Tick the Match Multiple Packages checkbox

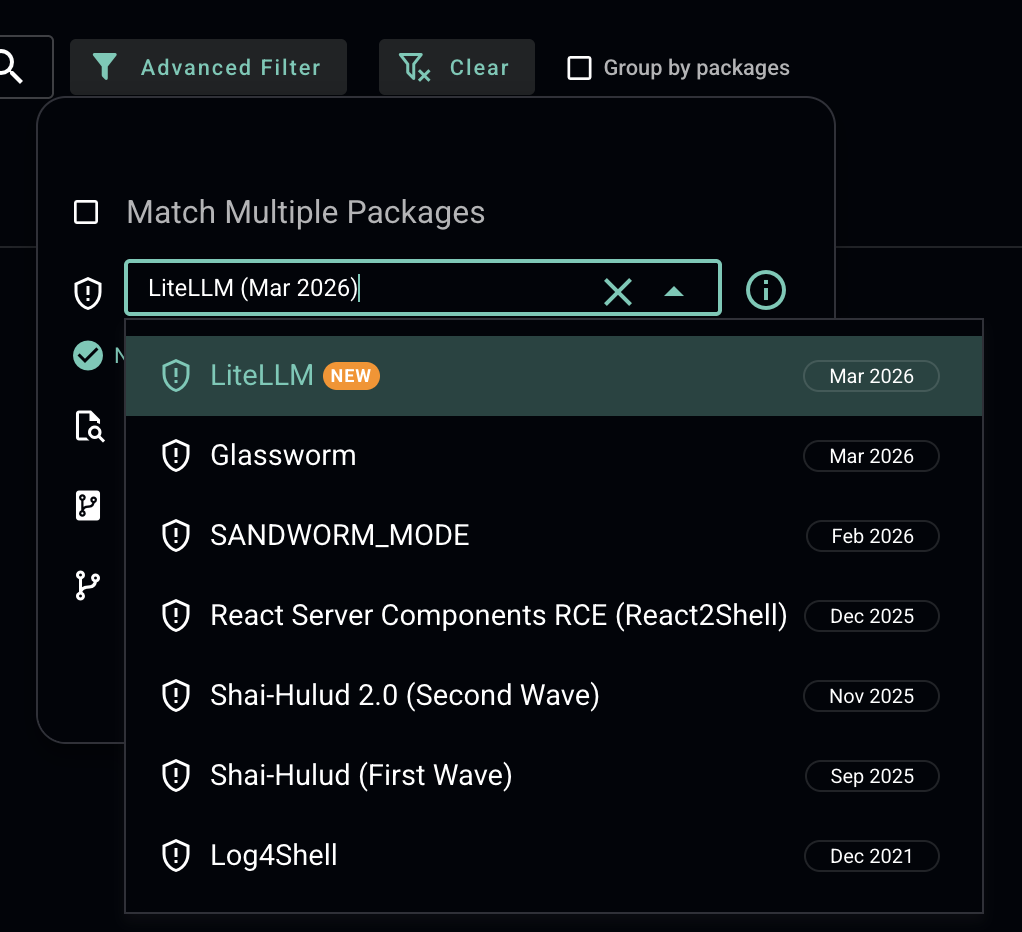[x=86, y=212]
